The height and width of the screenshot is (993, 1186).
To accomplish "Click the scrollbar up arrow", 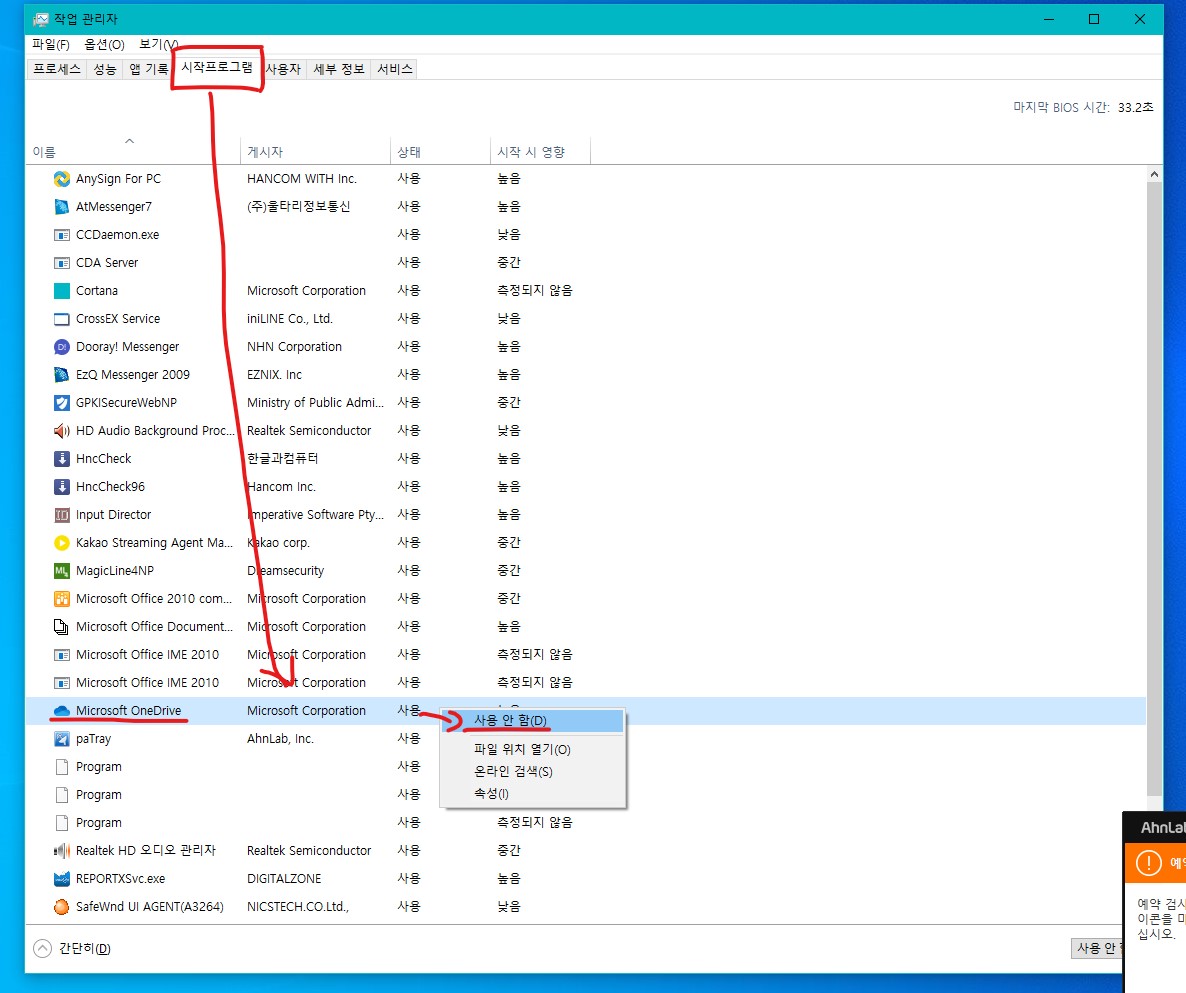I will point(1154,175).
